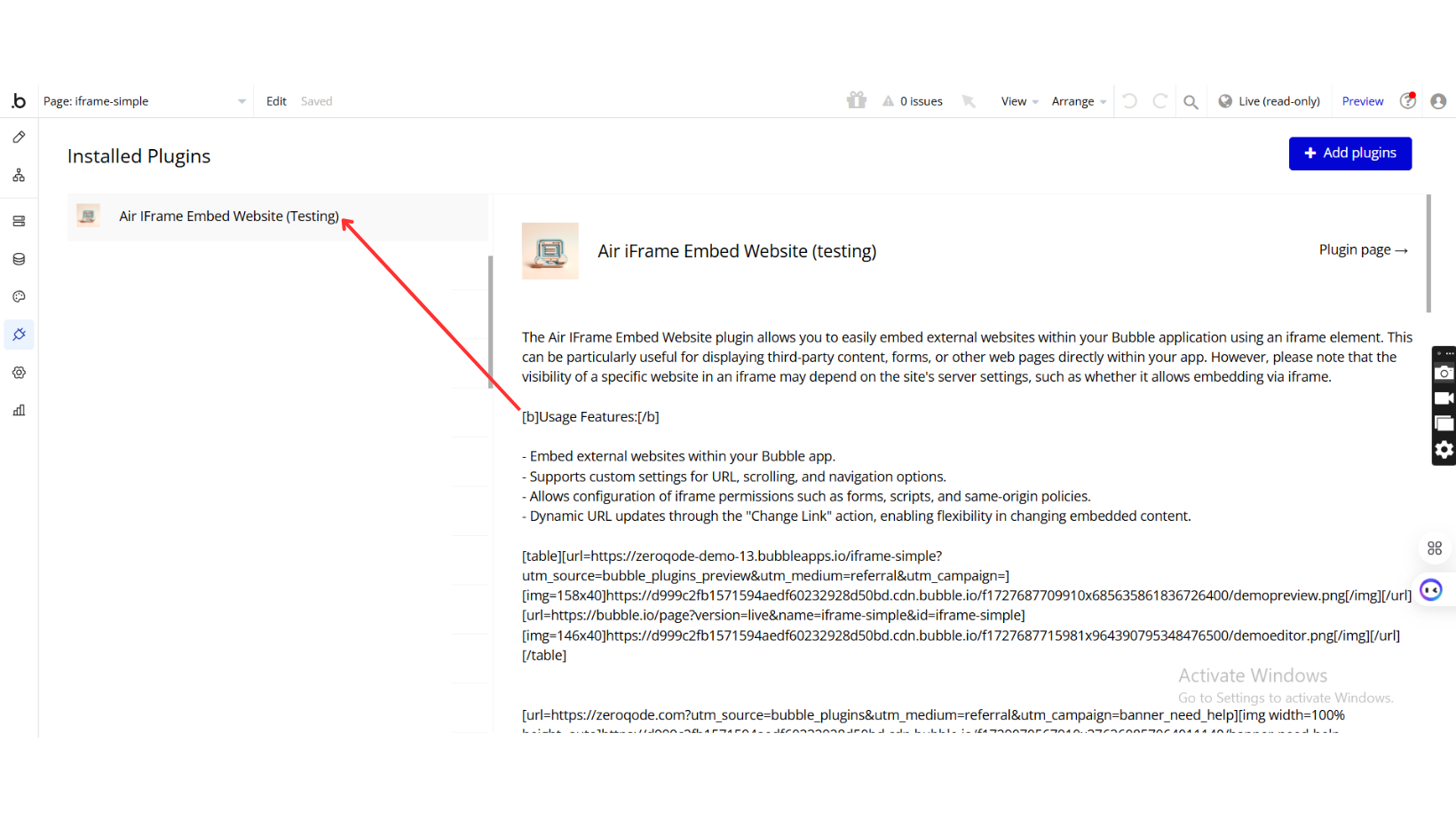
Task: Click the Saved status text
Action: [316, 101]
